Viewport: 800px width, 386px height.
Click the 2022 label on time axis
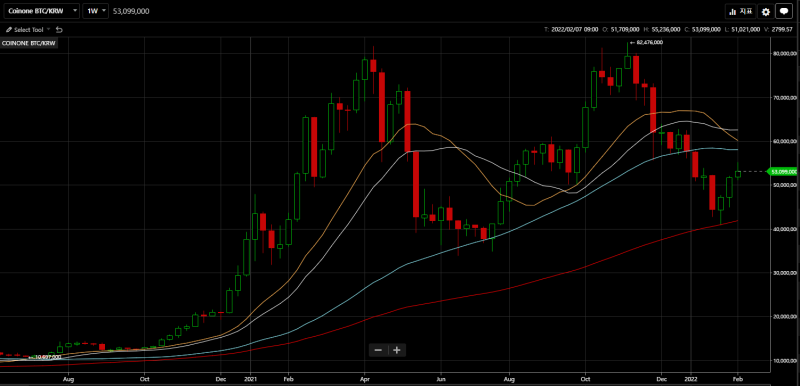click(x=691, y=379)
